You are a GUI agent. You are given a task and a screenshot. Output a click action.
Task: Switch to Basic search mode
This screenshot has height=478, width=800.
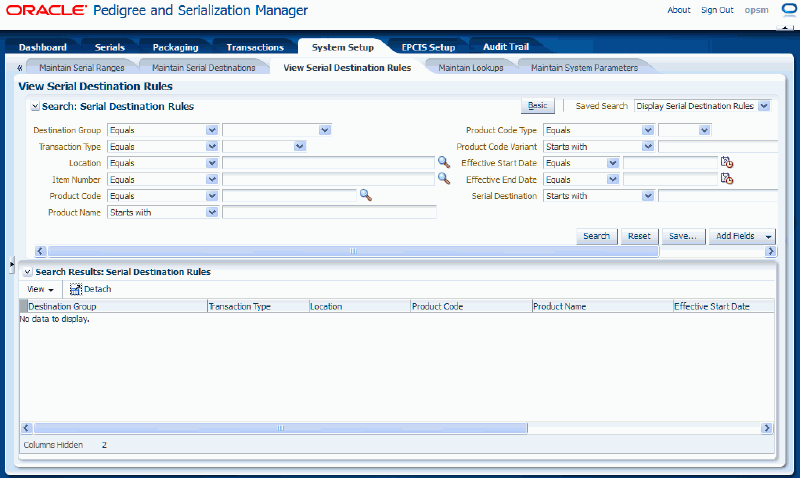coord(538,106)
